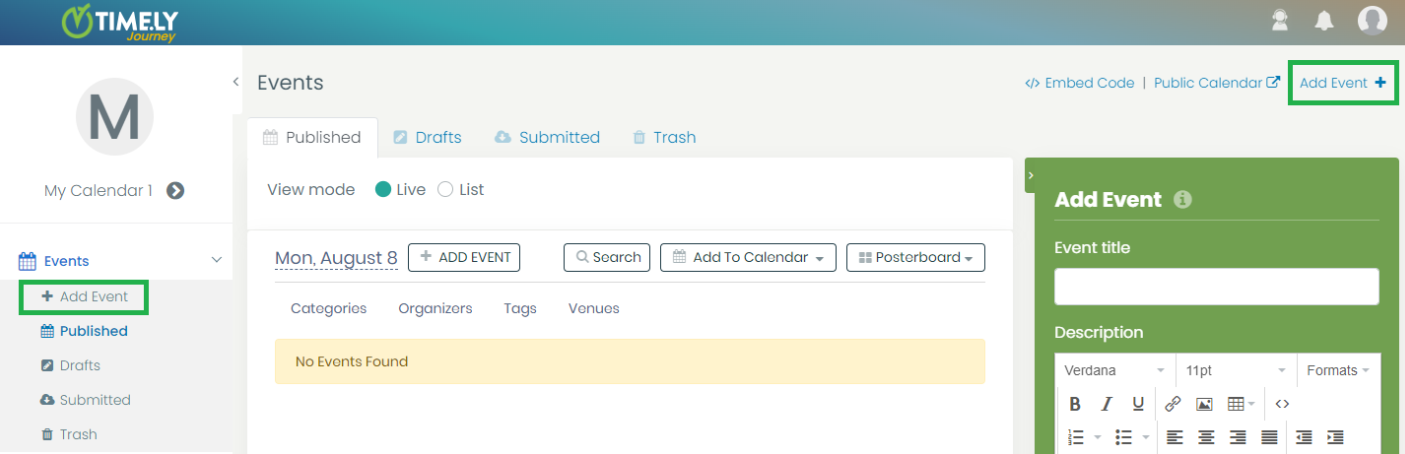Open the user profile avatar menu
Screen dimensions: 1405x454
(1372, 20)
